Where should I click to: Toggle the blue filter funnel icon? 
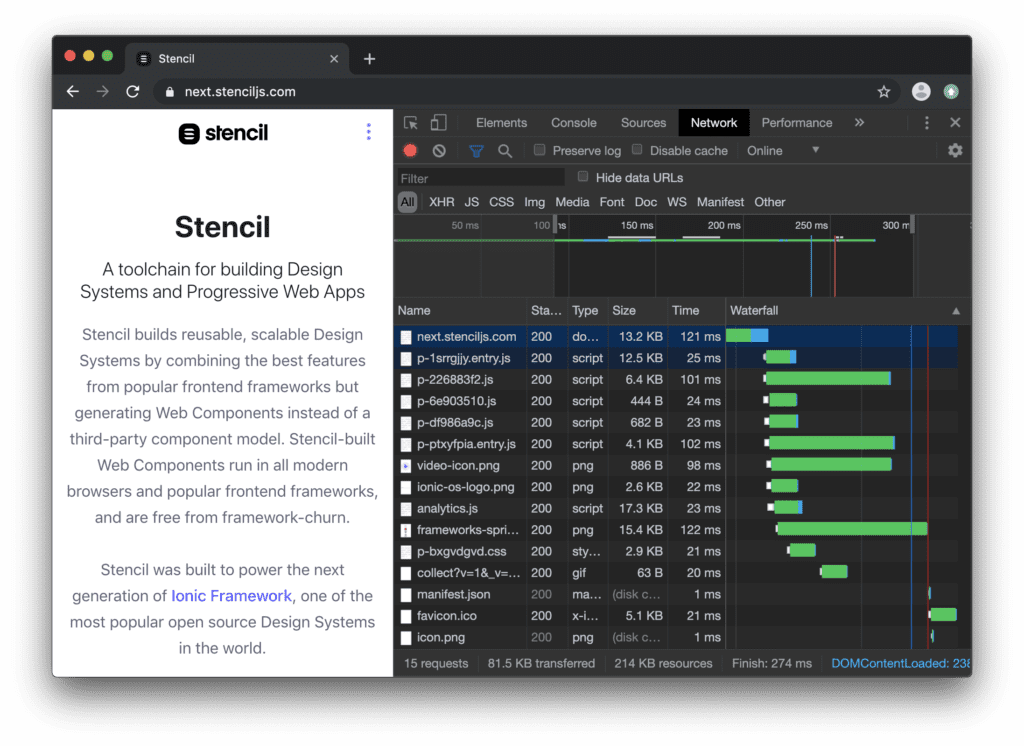click(x=476, y=151)
